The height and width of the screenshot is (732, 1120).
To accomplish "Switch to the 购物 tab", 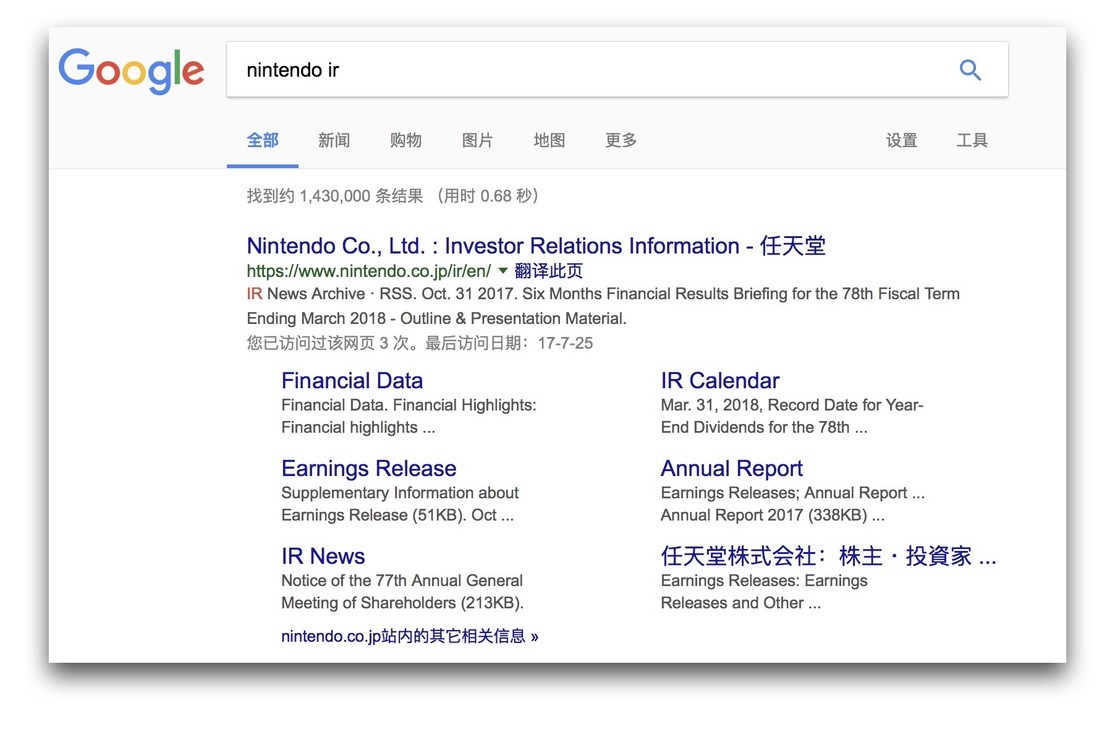I will (x=405, y=140).
